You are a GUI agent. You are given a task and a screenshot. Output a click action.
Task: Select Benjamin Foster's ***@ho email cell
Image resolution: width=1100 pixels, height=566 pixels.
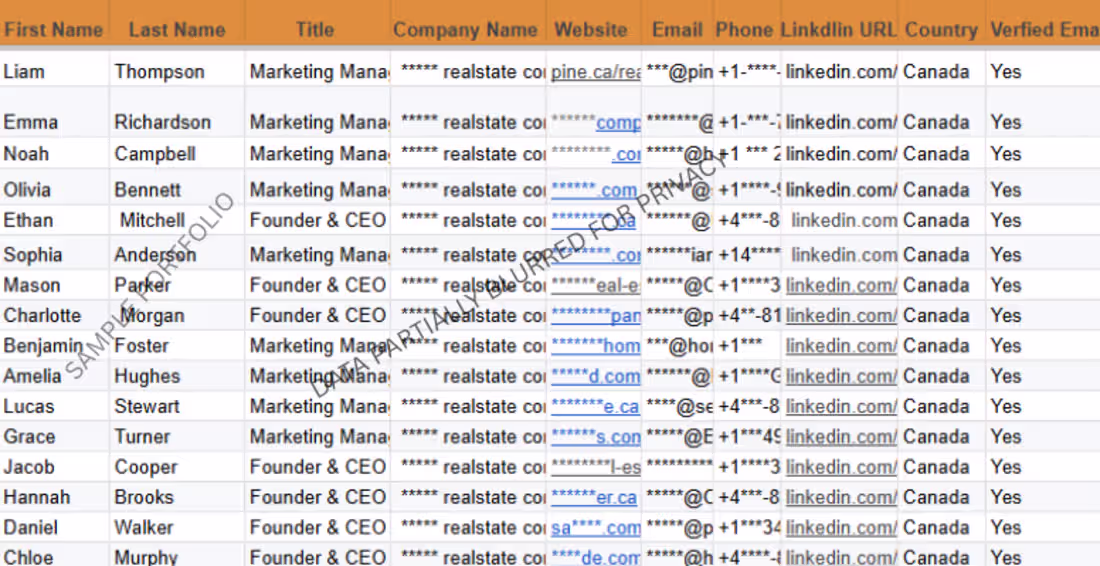pyautogui.click(x=679, y=346)
